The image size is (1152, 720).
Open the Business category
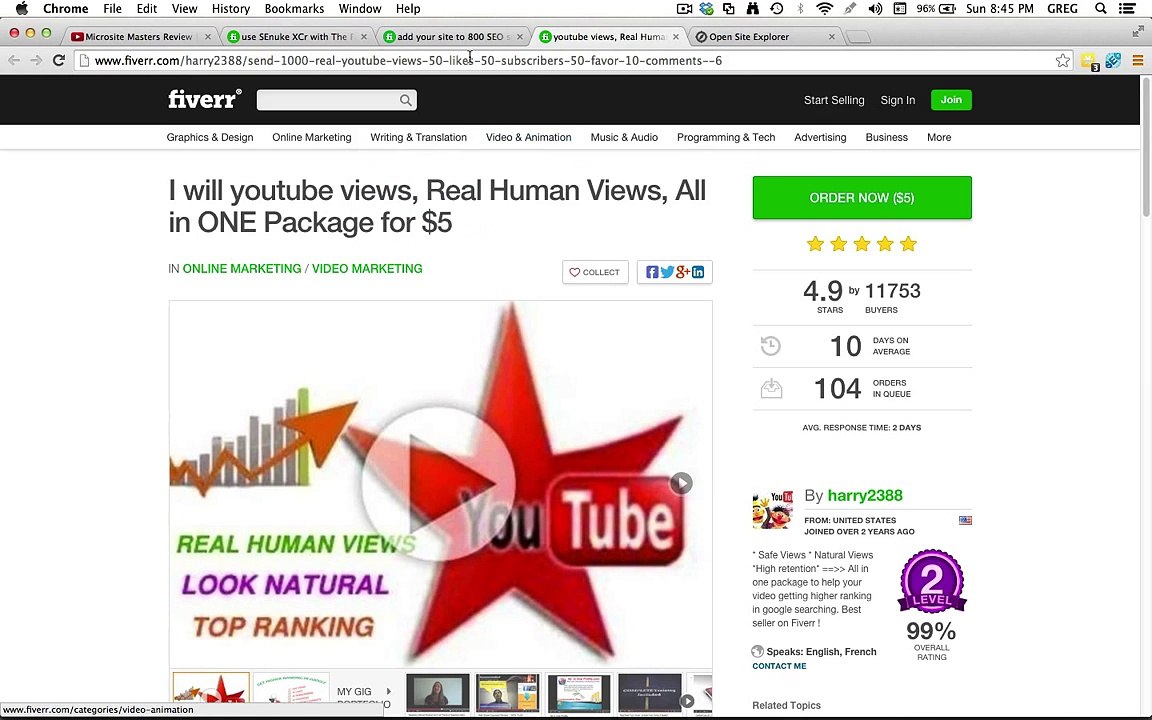pos(886,137)
